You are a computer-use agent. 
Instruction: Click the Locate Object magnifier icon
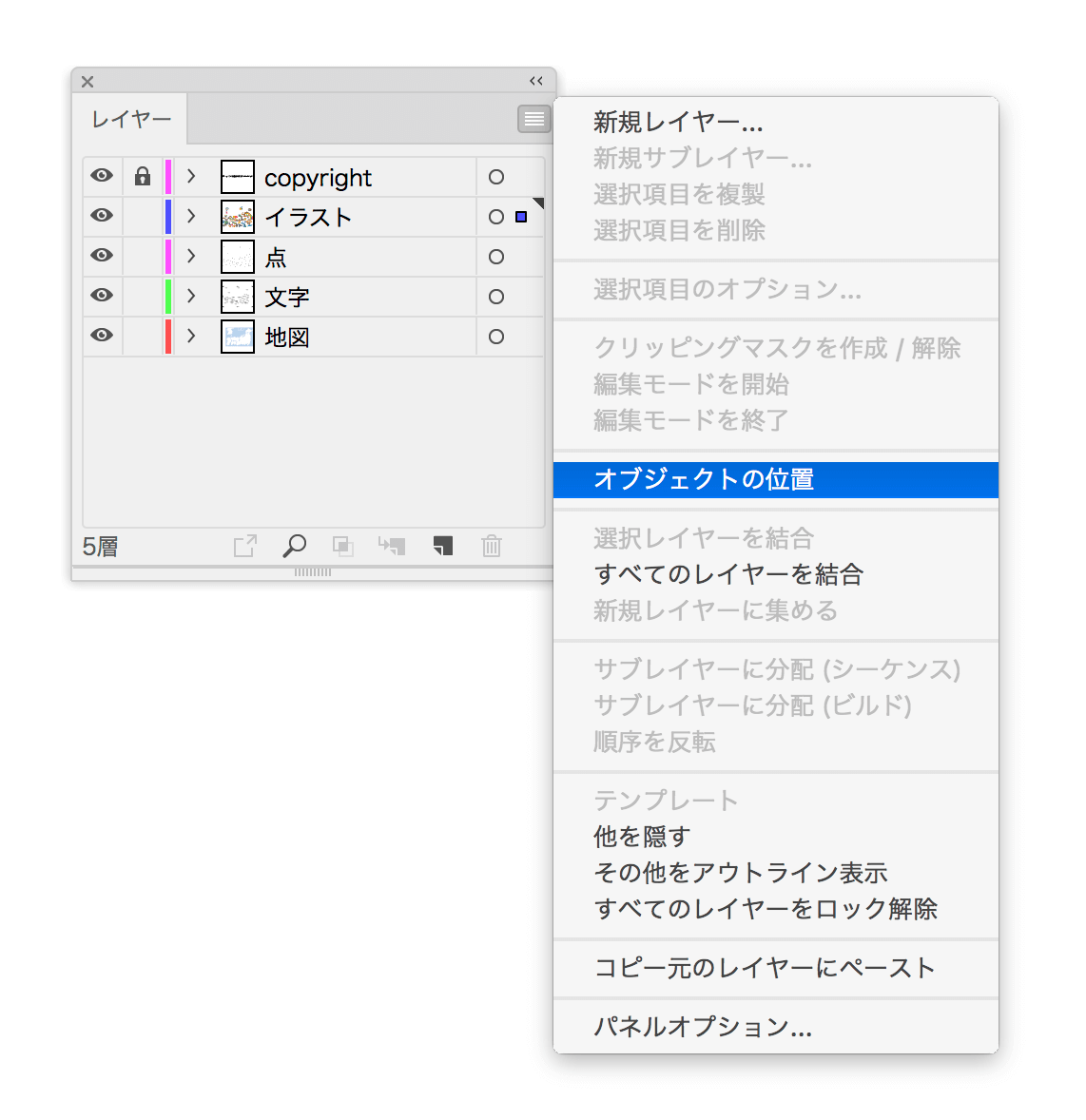click(295, 547)
